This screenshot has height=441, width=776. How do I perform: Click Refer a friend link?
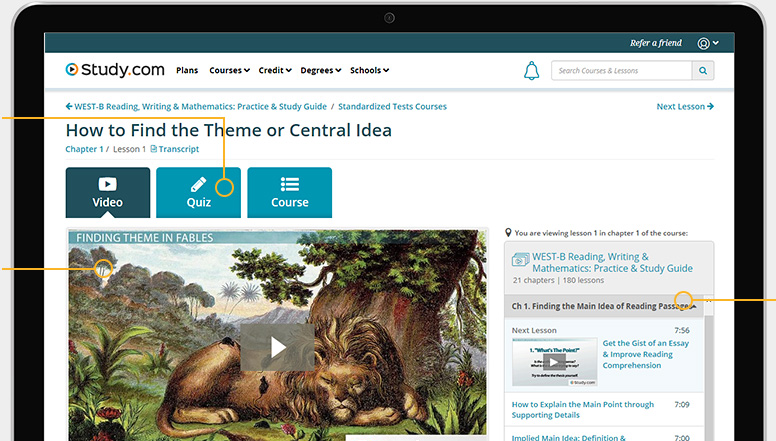point(656,43)
